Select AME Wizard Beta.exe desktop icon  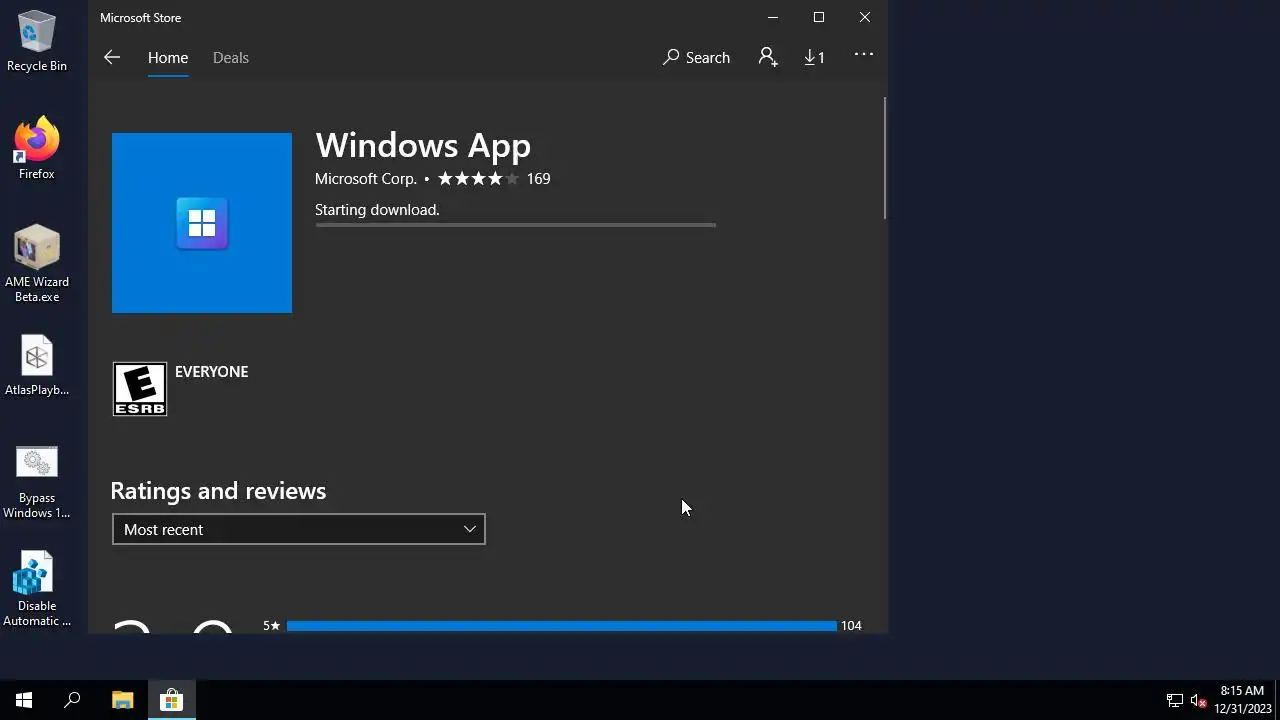[x=37, y=264]
